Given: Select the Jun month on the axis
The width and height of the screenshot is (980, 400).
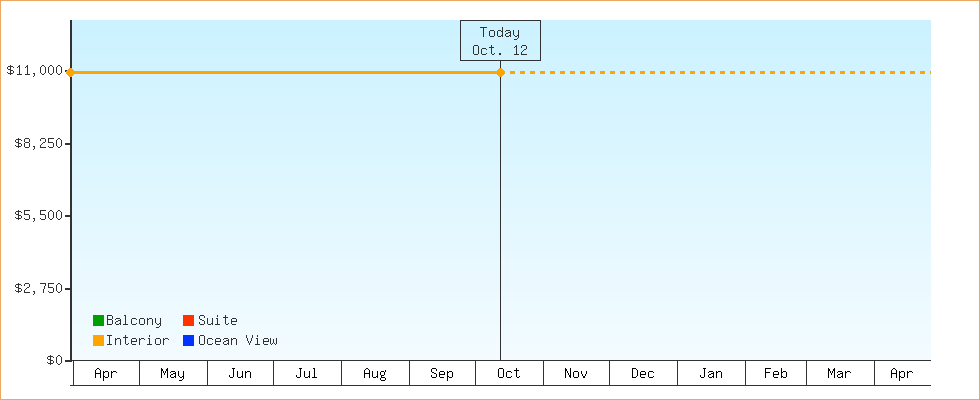Looking at the screenshot, I should (240, 374).
